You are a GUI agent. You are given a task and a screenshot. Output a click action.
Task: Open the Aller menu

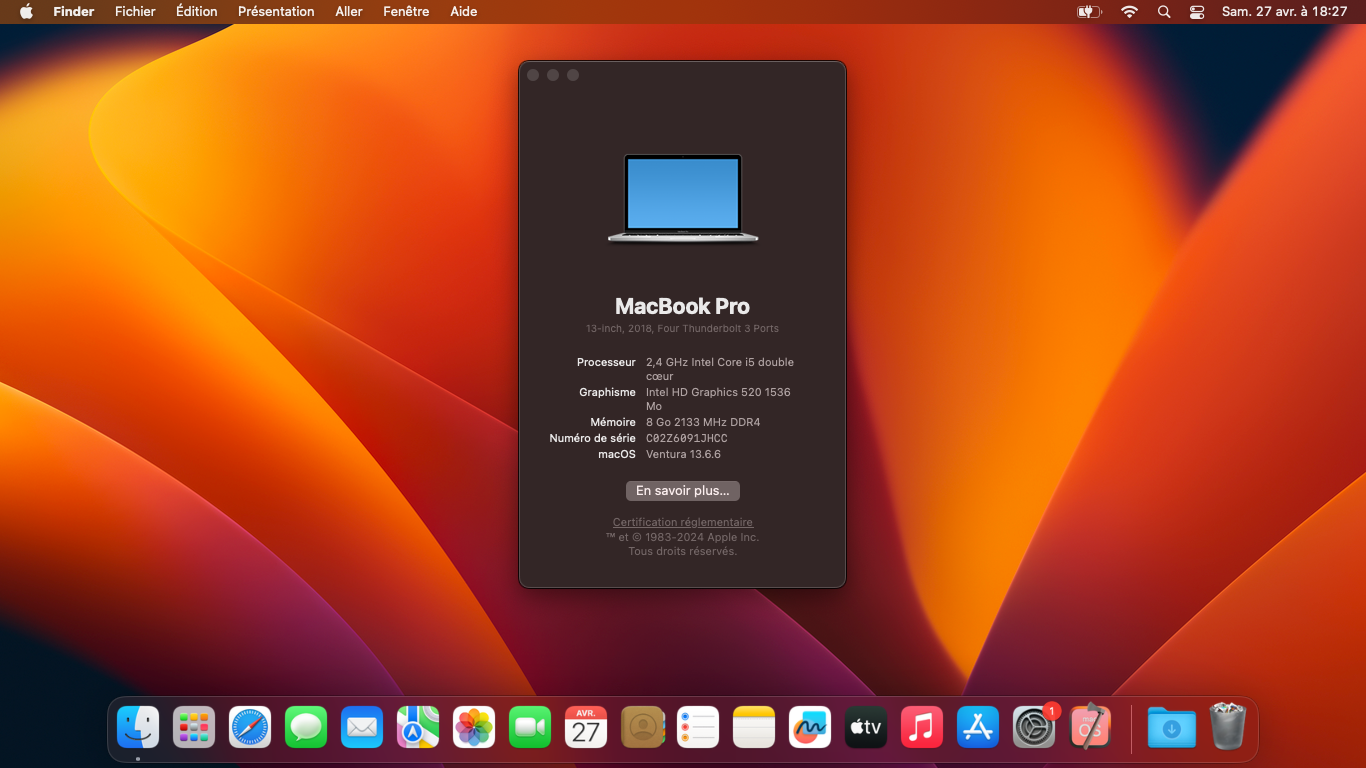pos(349,12)
